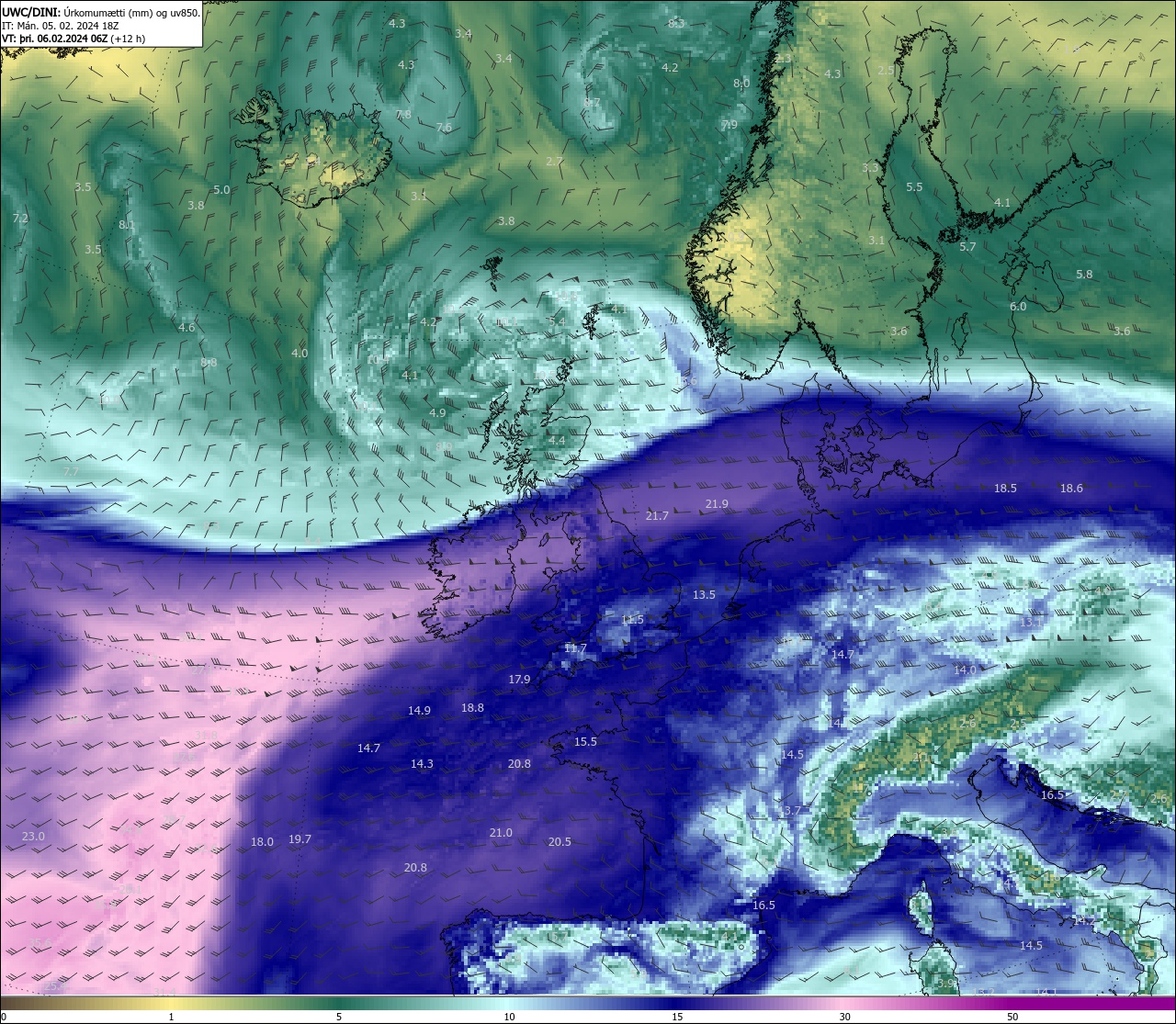This screenshot has height=1024, width=1176.
Task: Click the map value 20.5
Action: click(x=560, y=841)
